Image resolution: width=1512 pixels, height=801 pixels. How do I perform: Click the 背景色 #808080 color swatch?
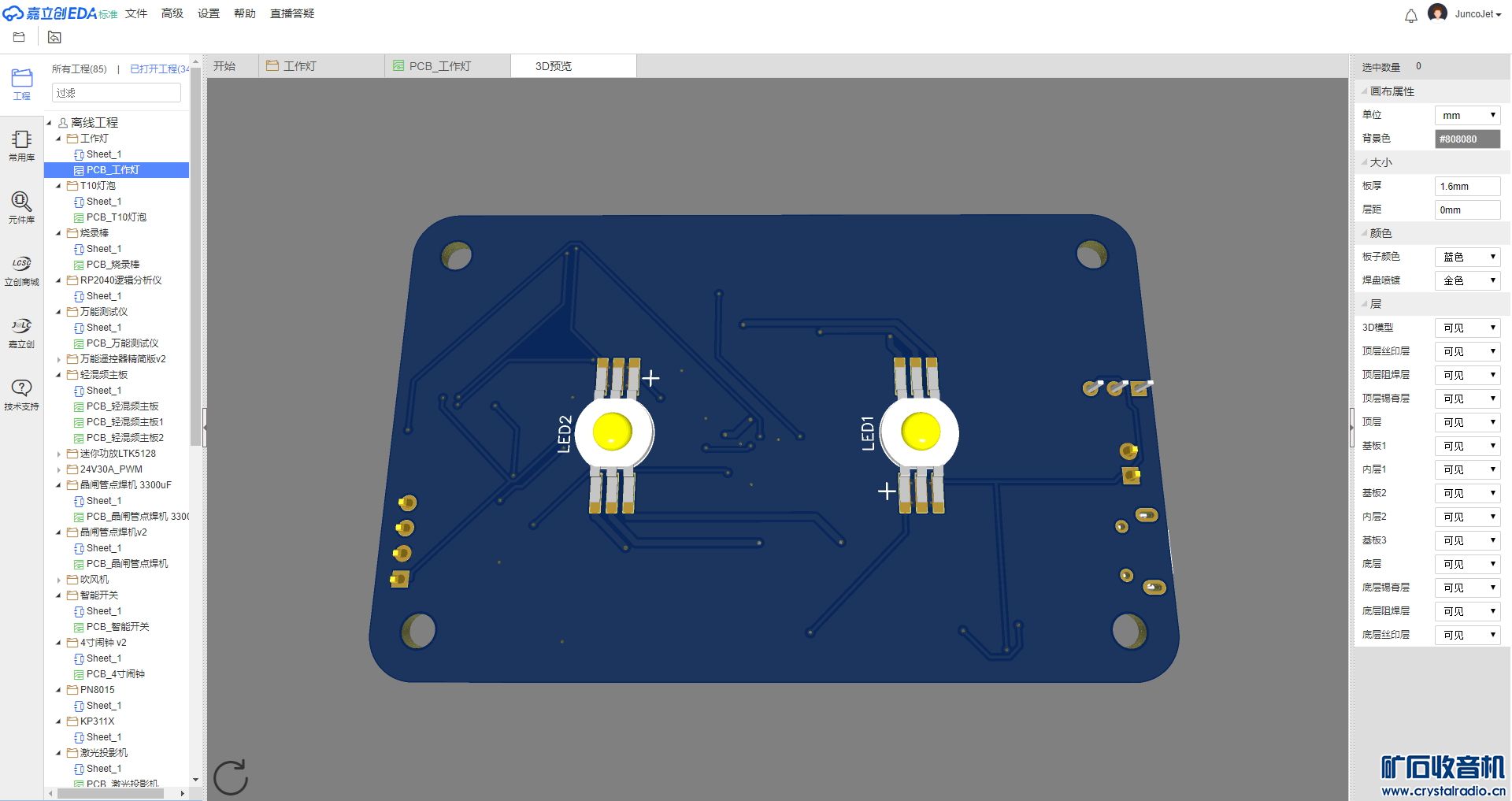pos(1467,139)
